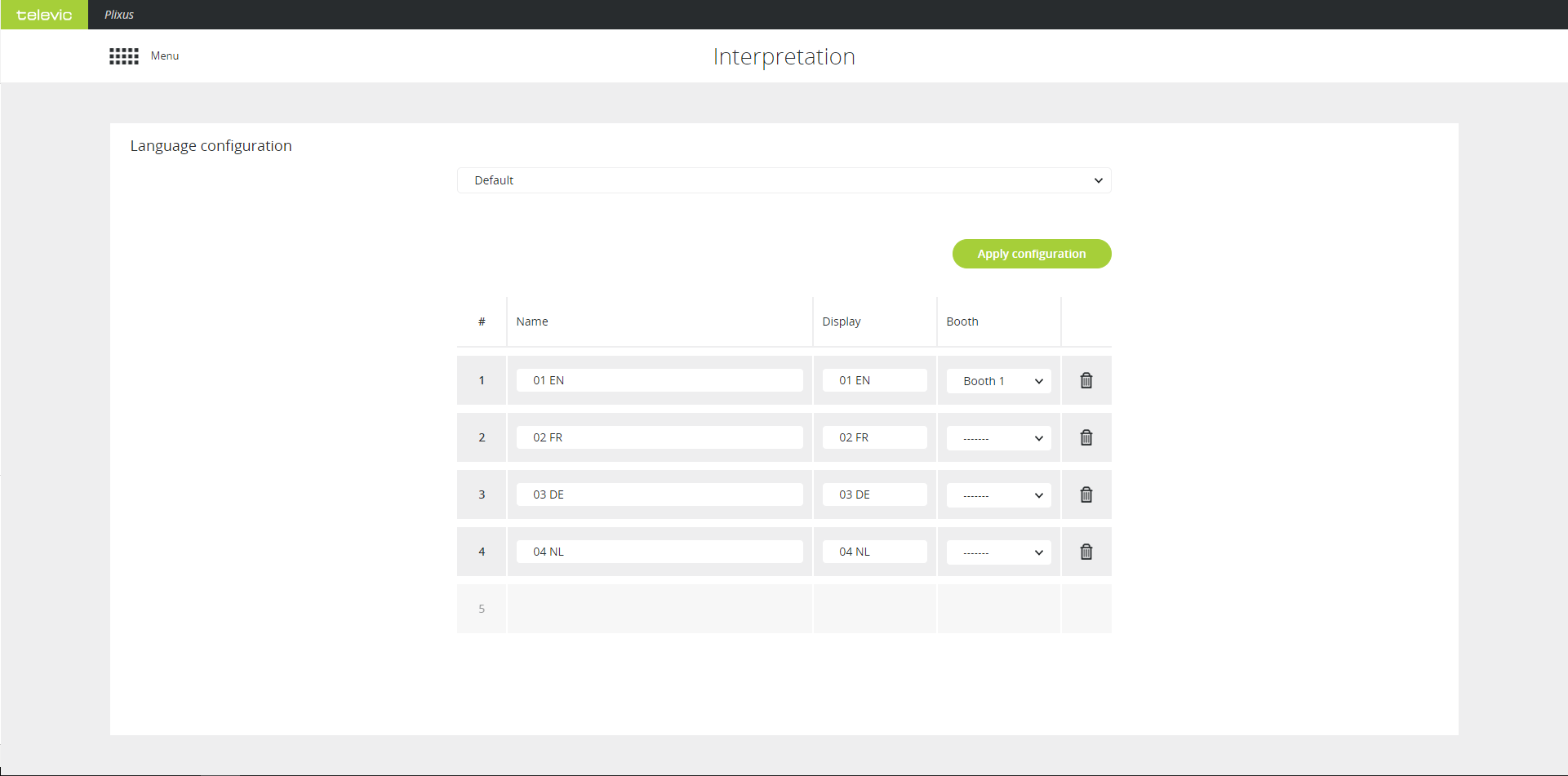This screenshot has height=776, width=1568.
Task: Open booth dropdown for 04 NL row
Action: click(998, 552)
